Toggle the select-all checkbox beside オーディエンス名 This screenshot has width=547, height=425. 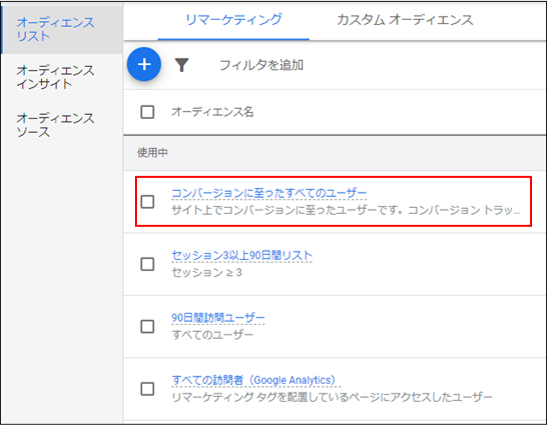point(147,112)
